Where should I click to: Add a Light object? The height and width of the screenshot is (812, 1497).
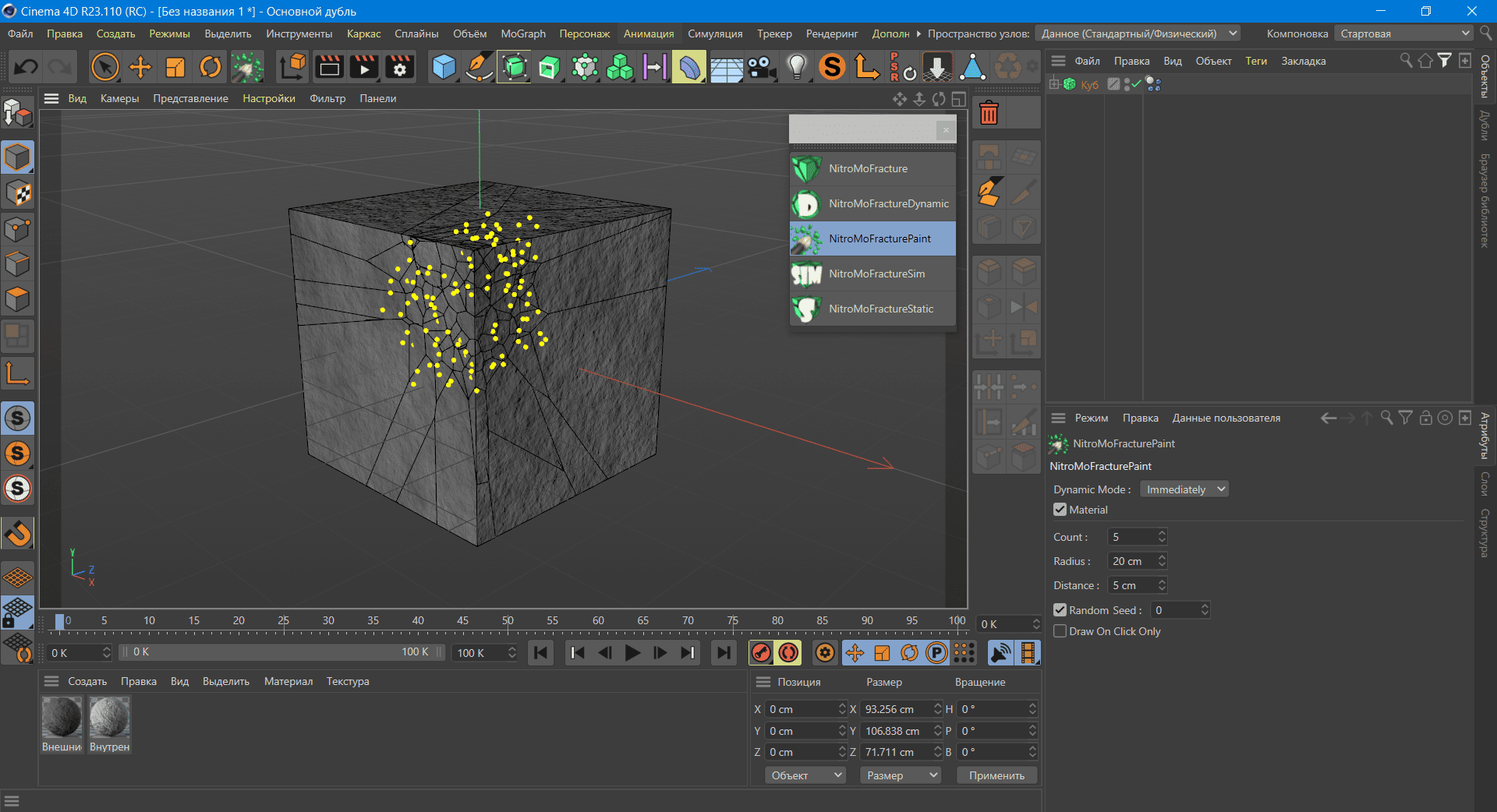pyautogui.click(x=797, y=67)
